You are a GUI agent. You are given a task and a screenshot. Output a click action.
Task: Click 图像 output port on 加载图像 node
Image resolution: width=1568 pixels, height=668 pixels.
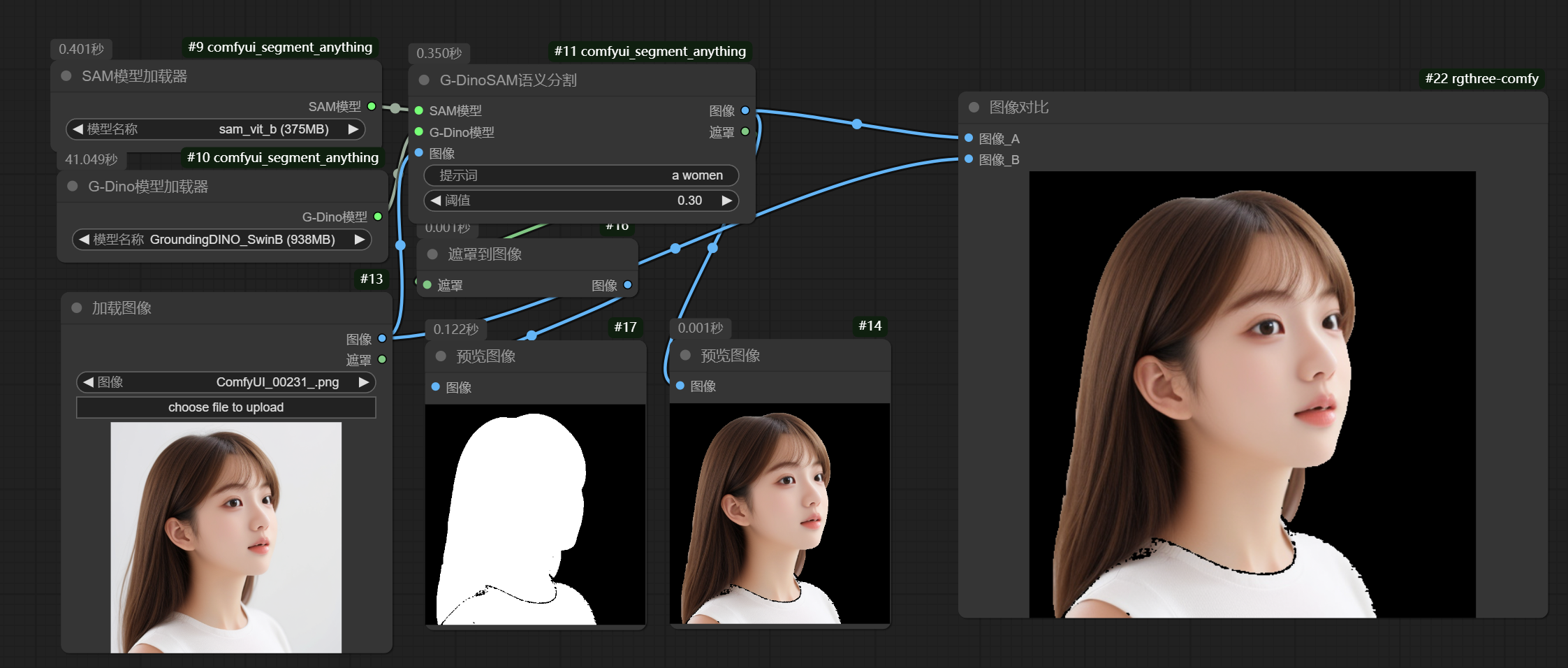[382, 338]
